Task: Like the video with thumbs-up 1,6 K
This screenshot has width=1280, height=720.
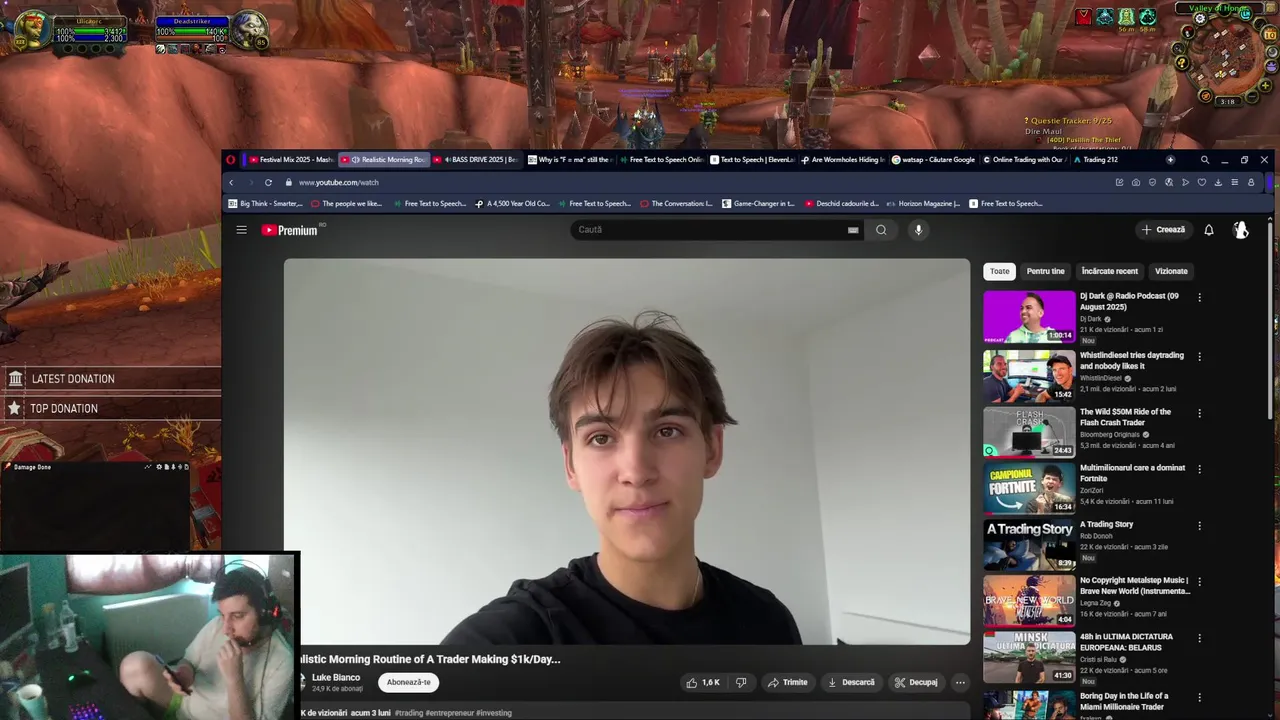Action: tap(703, 682)
